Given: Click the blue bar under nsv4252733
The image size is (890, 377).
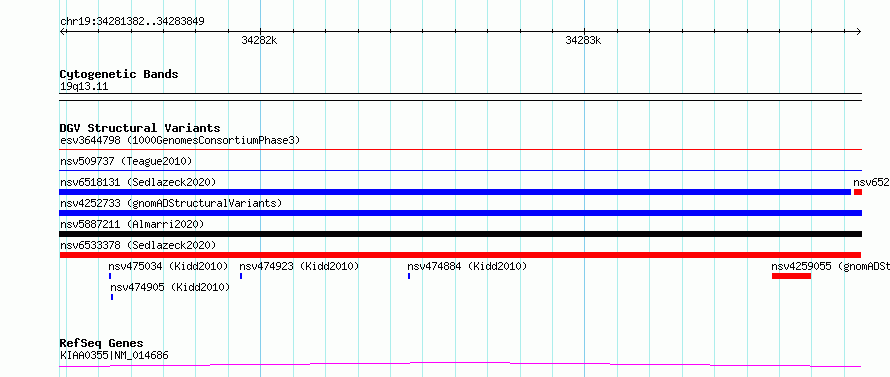Looking at the screenshot, I should pos(460,213).
